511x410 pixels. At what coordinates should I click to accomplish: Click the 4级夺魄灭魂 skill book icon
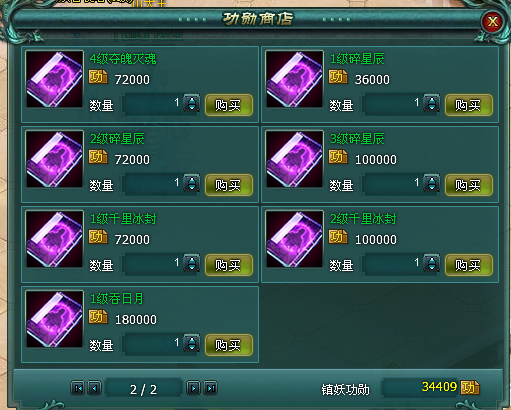coord(54,79)
